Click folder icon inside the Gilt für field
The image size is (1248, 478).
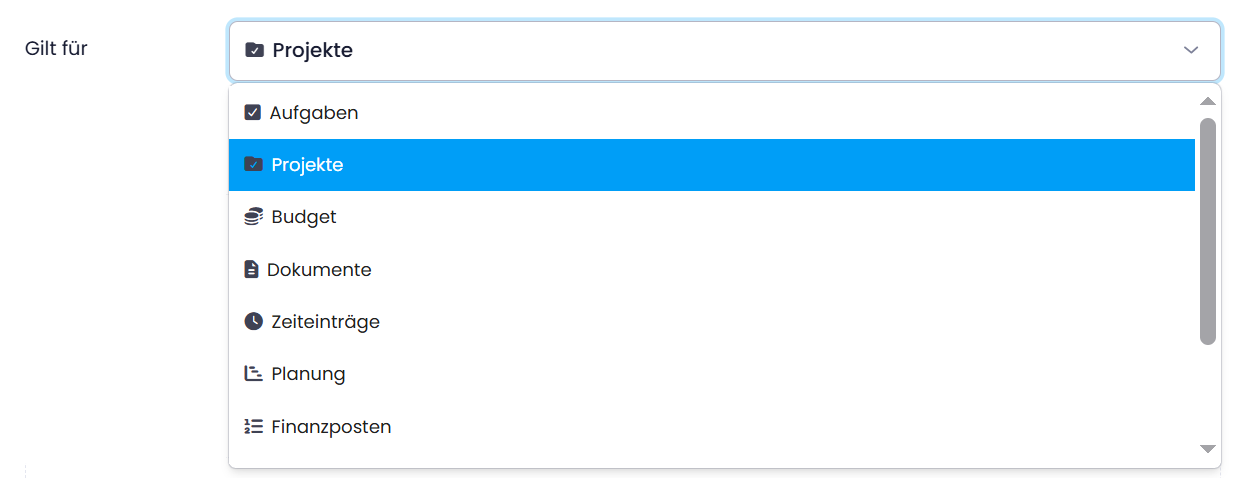tap(254, 50)
